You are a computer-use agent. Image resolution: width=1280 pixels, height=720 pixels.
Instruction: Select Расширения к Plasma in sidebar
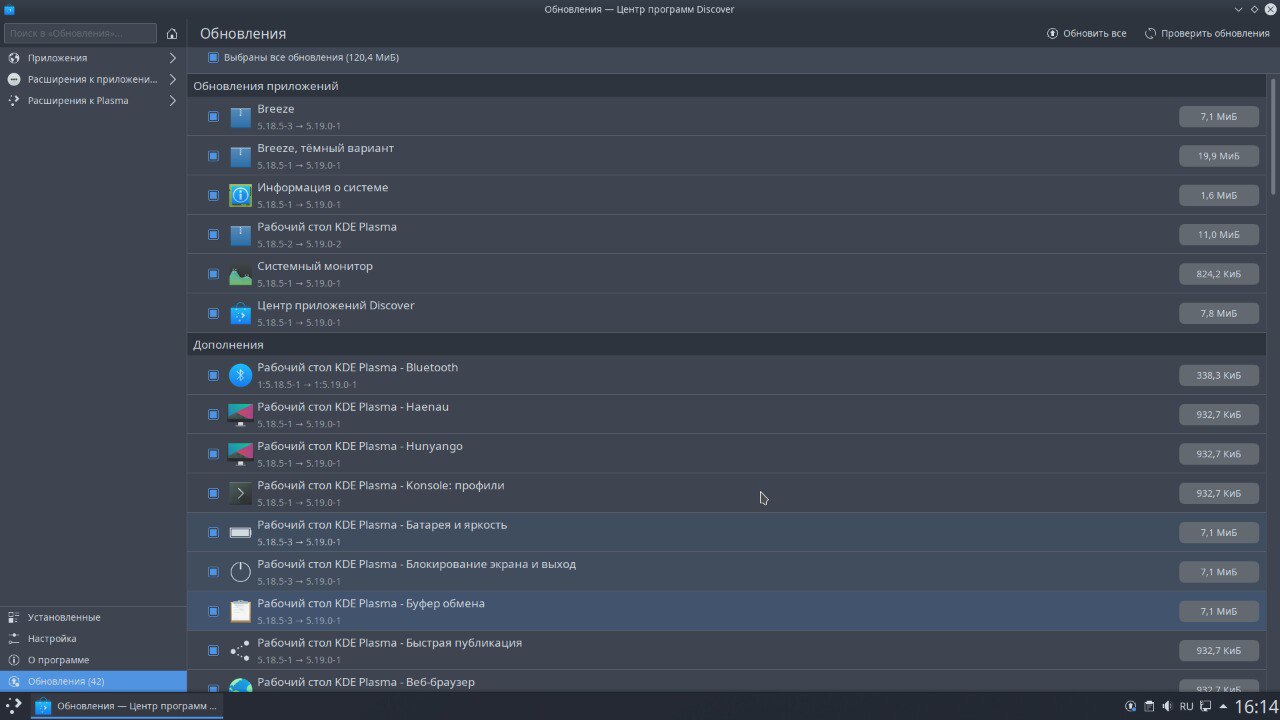93,100
